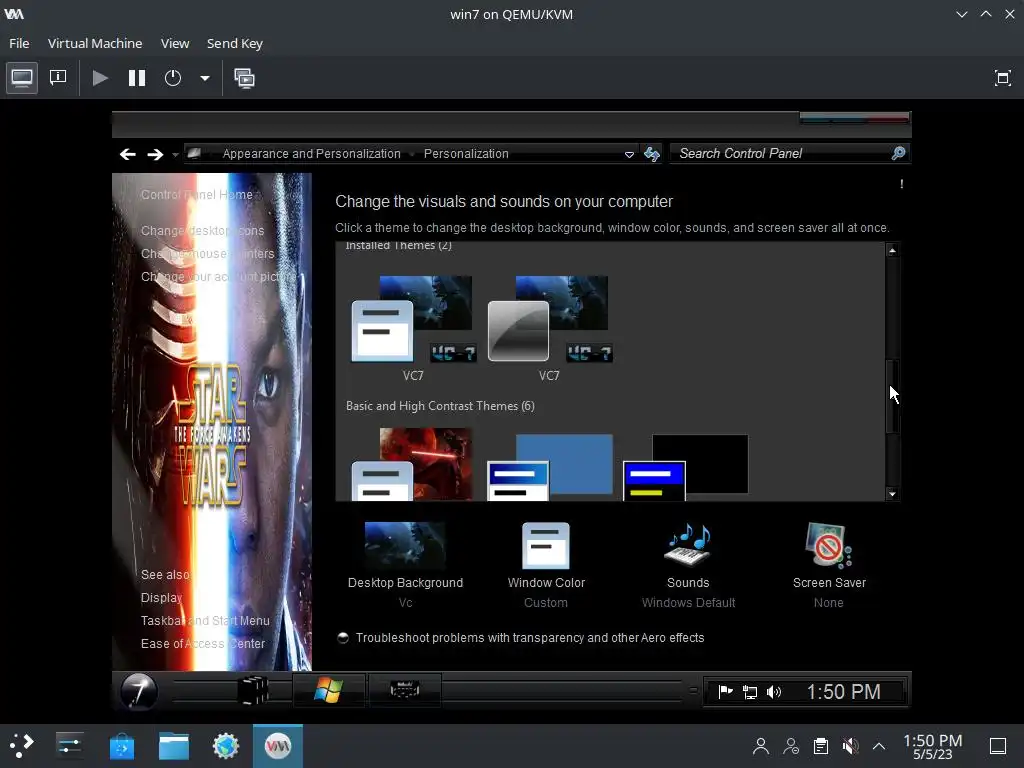Open Troubleshoot transparency and Aero effects link
The image size is (1024, 768).
click(530, 637)
